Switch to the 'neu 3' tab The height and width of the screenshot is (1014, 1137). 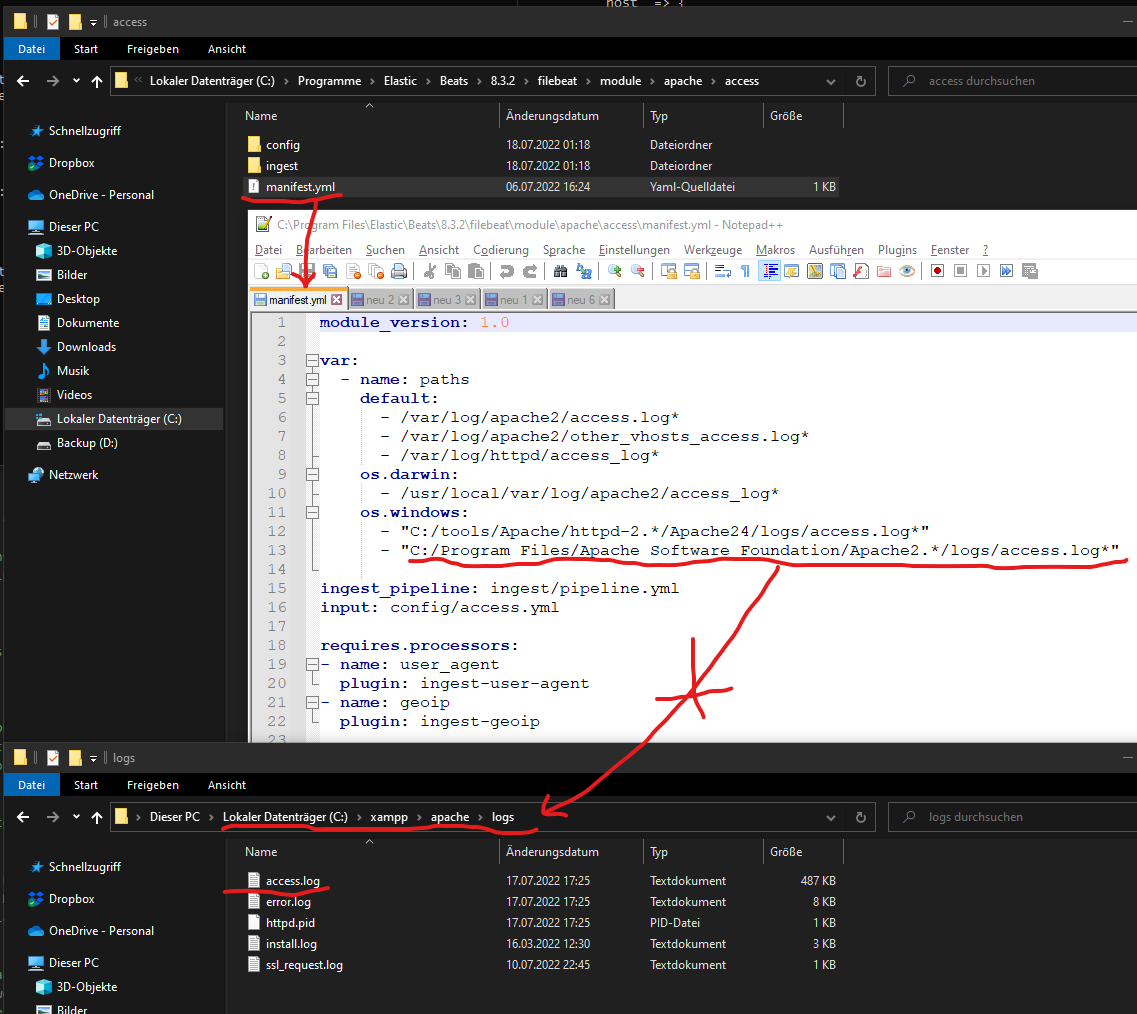(445, 300)
